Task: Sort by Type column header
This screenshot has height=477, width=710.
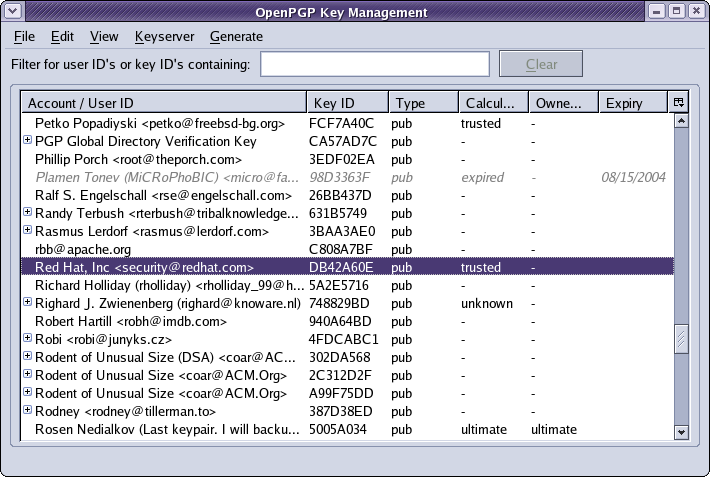Action: tap(423, 103)
